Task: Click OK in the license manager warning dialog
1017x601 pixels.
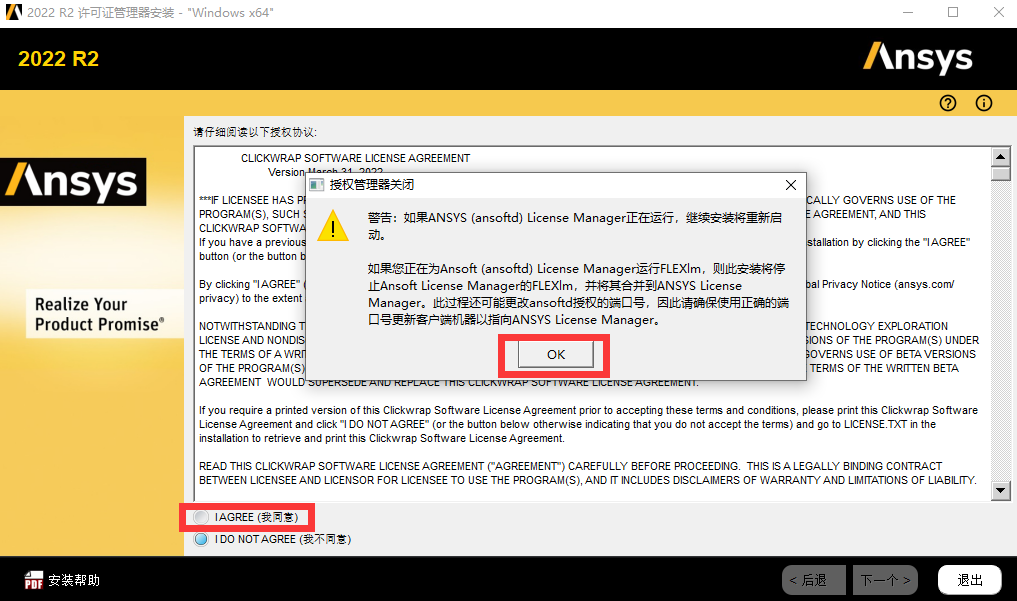Action: (x=556, y=355)
